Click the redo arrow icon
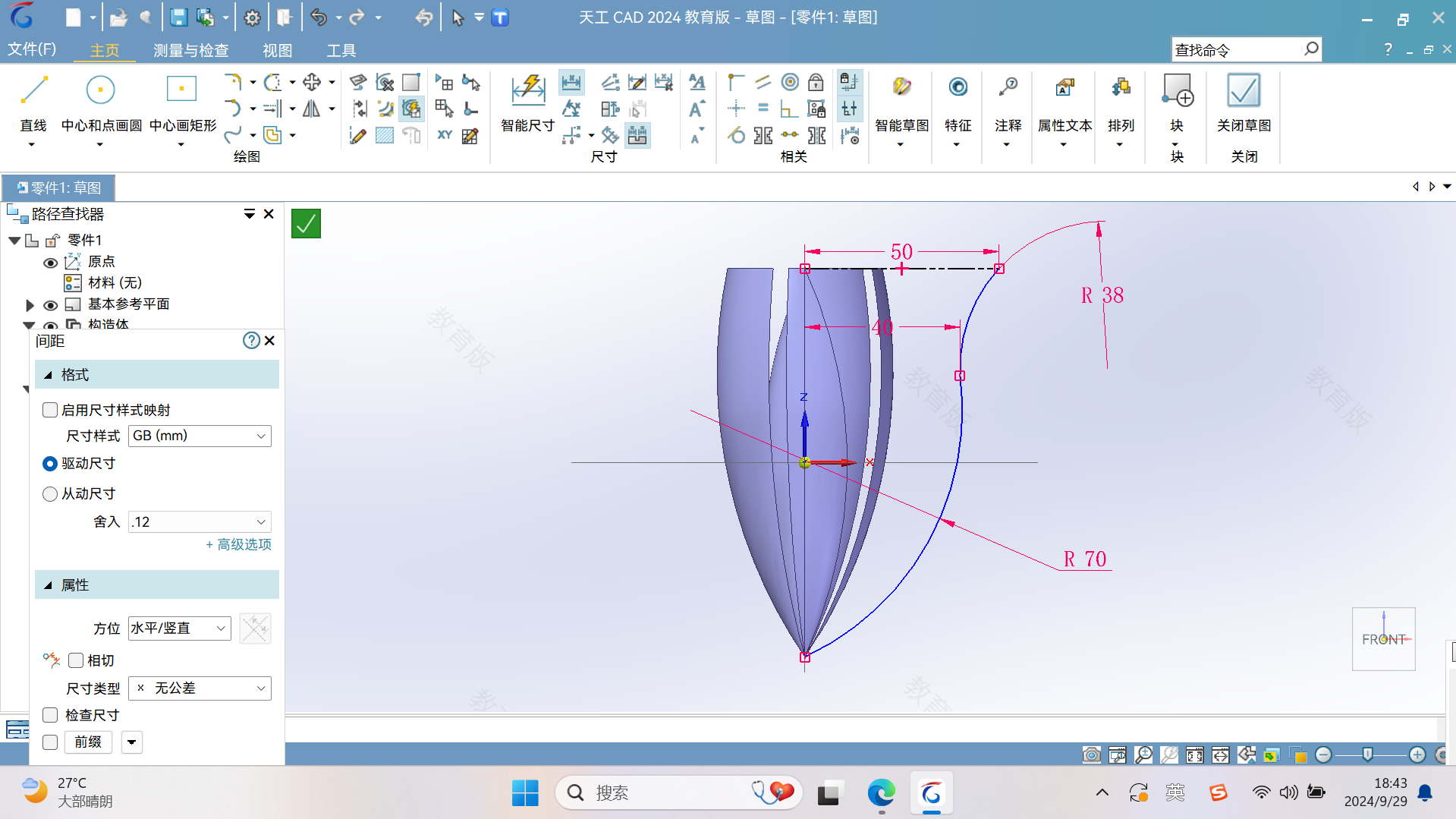Screen dimensions: 1456x819 pyautogui.click(x=357, y=17)
